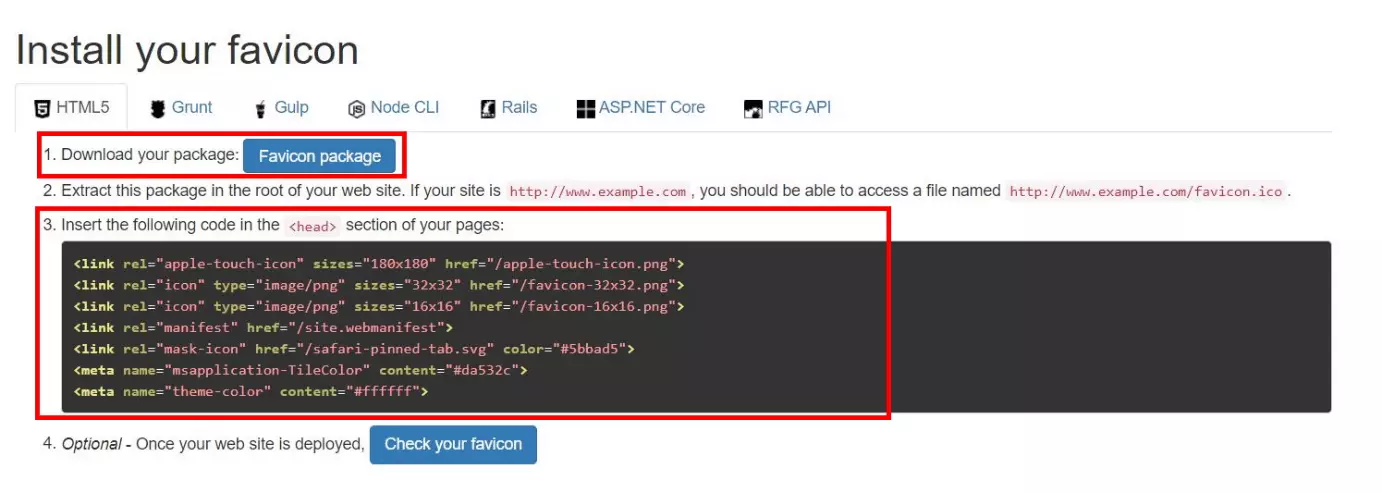This screenshot has width=1382, height=493.
Task: Click the Grunt boar icon
Action: [x=158, y=108]
